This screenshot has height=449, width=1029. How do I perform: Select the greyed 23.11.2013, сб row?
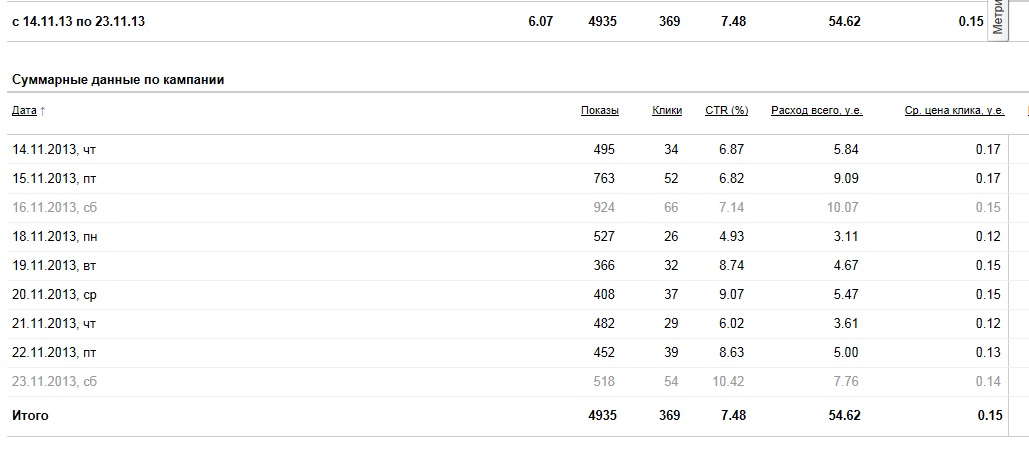click(x=507, y=381)
